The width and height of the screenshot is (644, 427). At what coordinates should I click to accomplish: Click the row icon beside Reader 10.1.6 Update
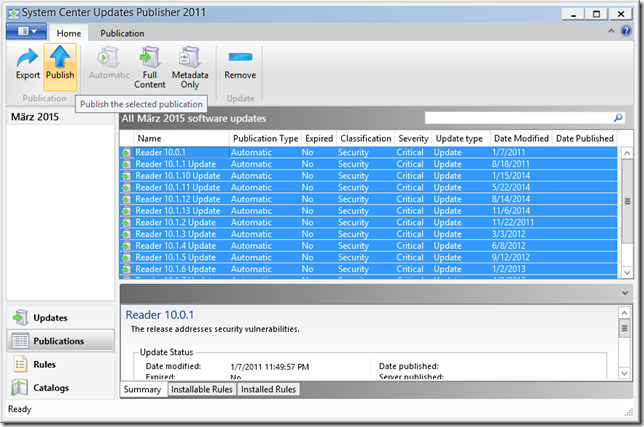coord(126,269)
